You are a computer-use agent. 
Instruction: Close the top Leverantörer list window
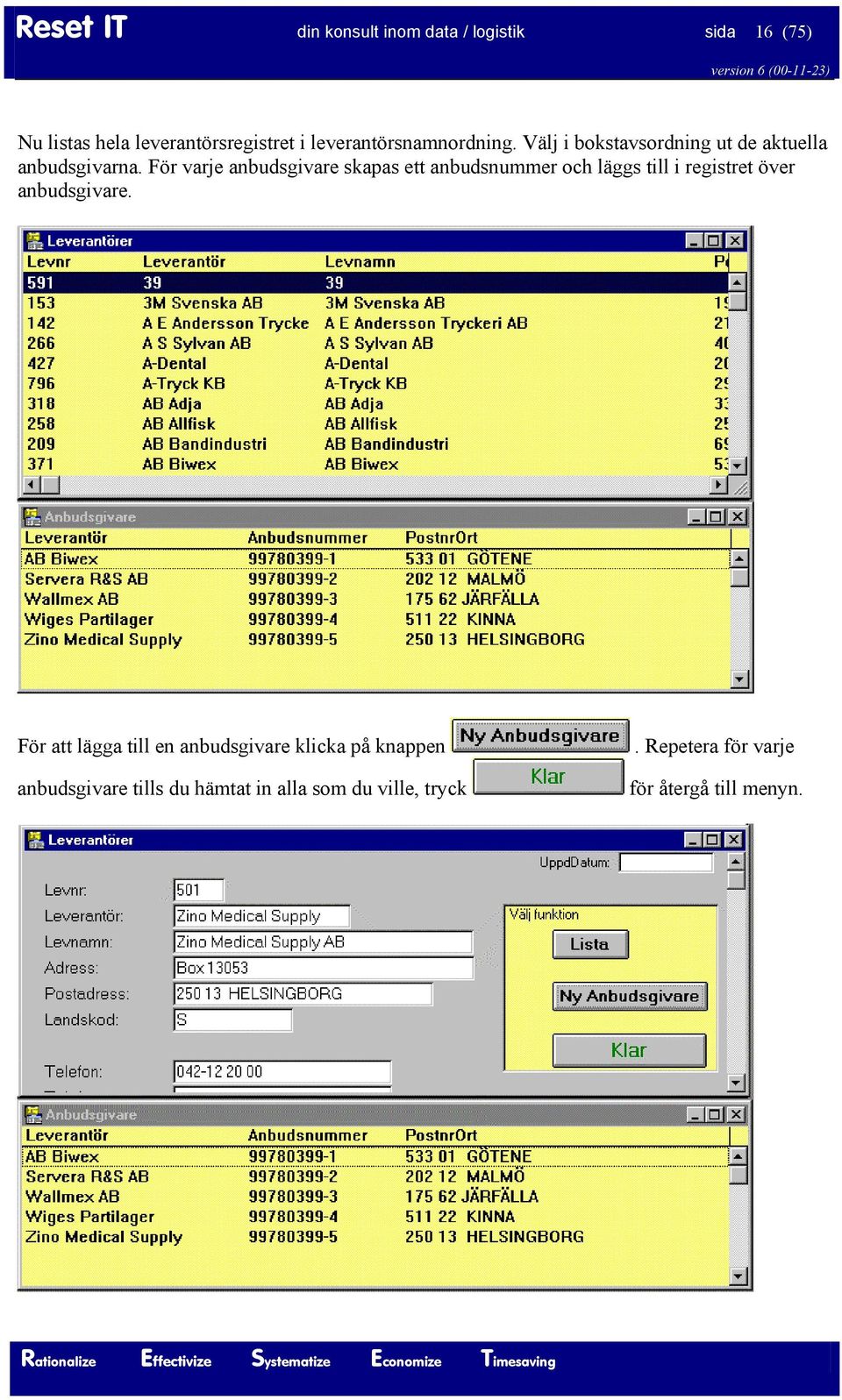click(x=735, y=240)
